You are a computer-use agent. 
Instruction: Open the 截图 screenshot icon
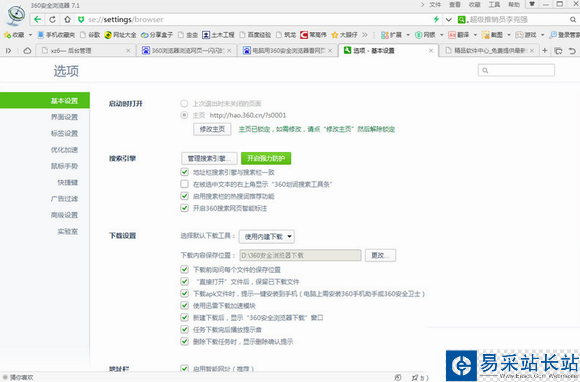click(485, 35)
